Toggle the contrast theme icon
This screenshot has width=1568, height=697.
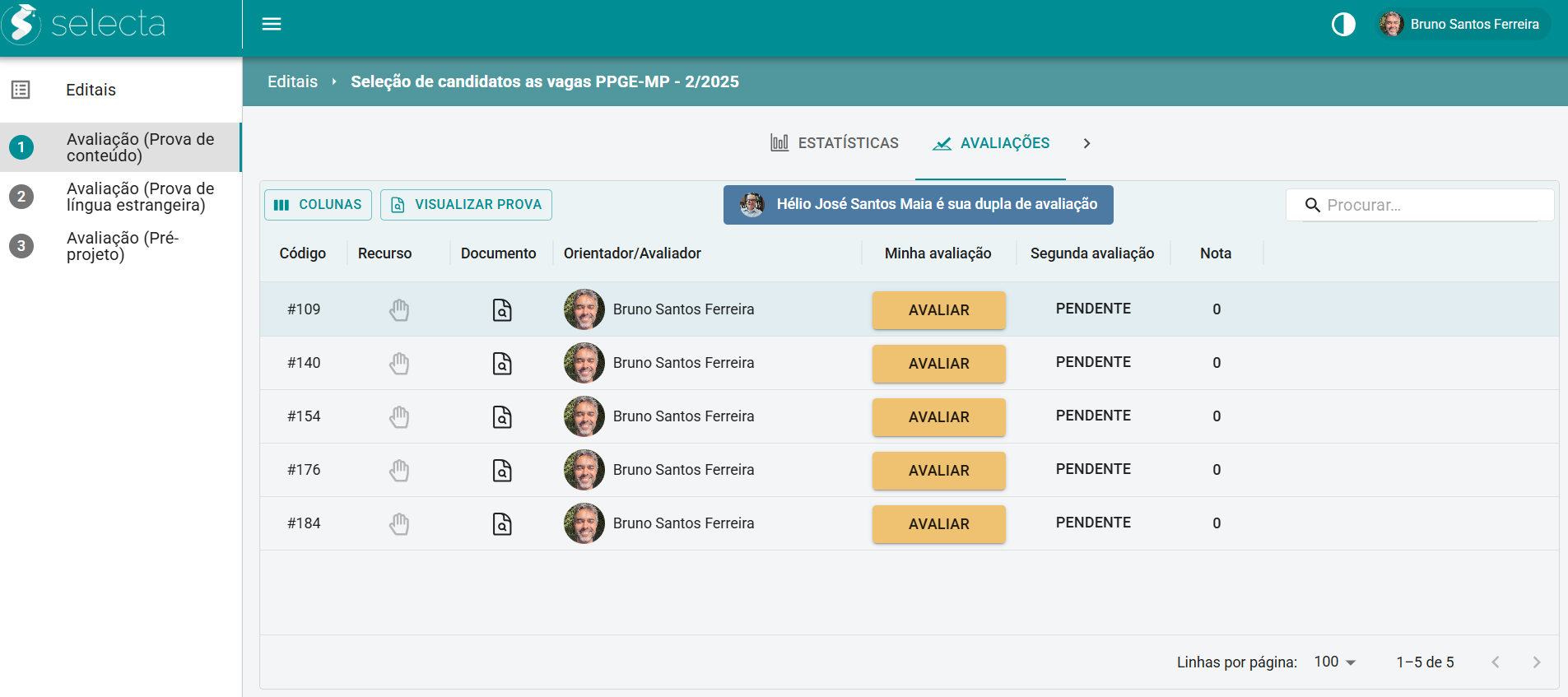[1343, 24]
